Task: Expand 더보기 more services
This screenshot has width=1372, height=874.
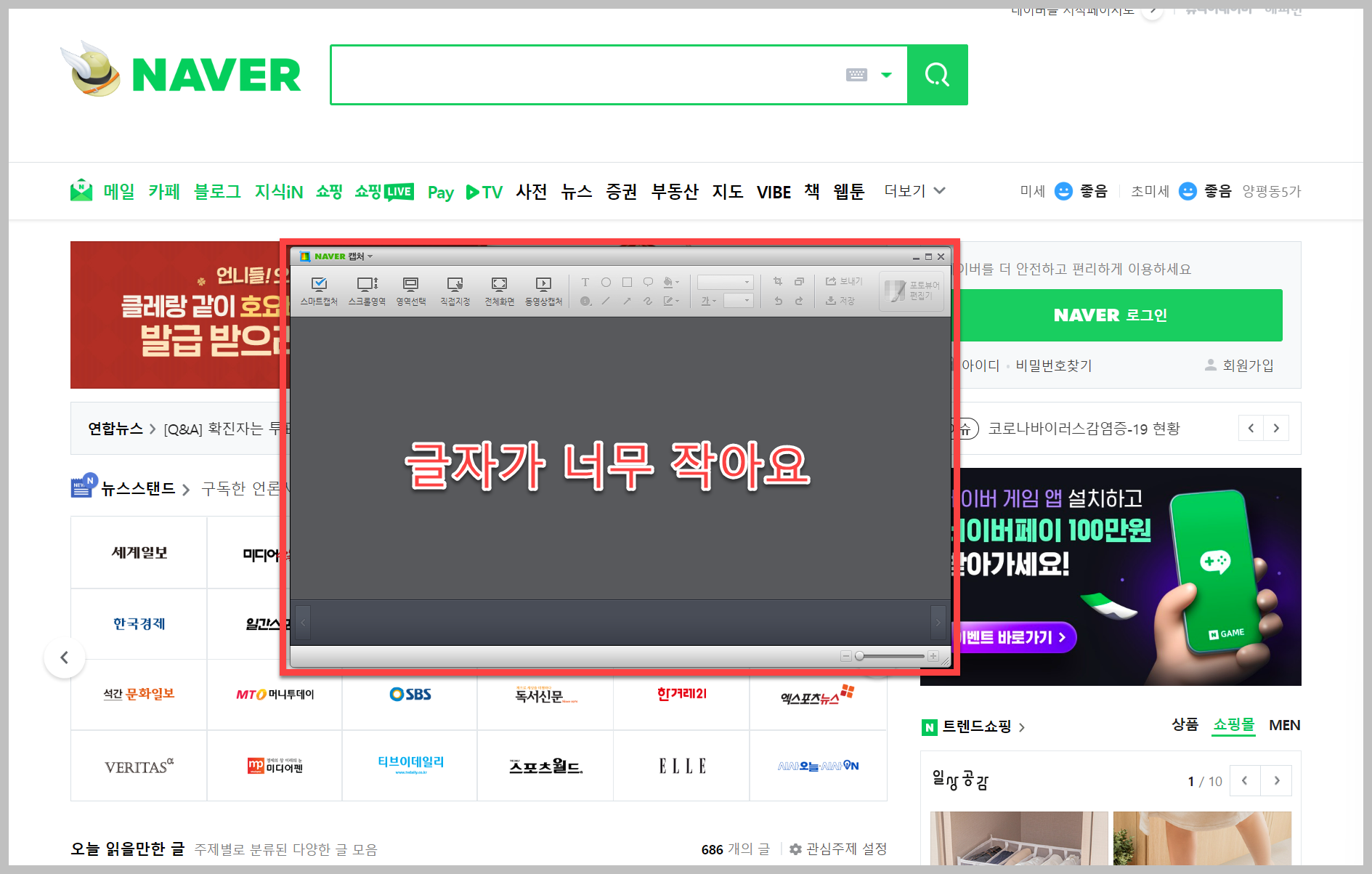Action: 914,190
